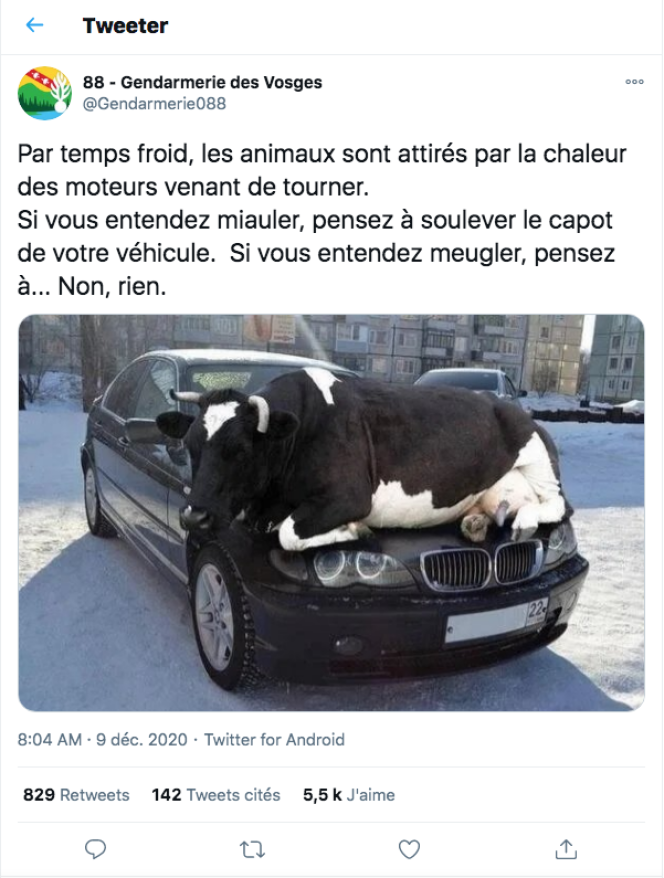Go back with the blue arrow
664x878 pixels.
[x=35, y=25]
